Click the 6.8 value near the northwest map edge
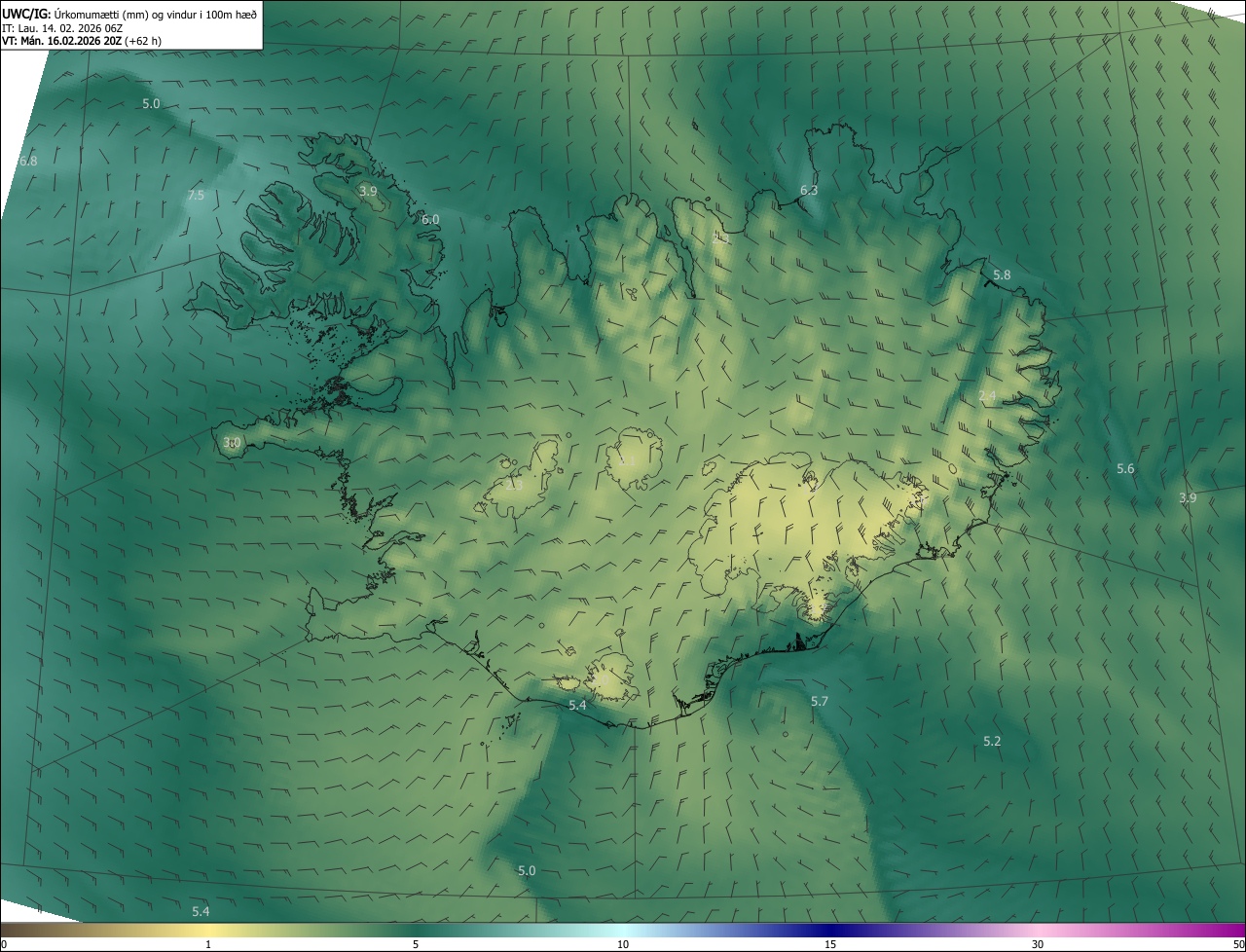This screenshot has width=1246, height=952. tap(27, 161)
